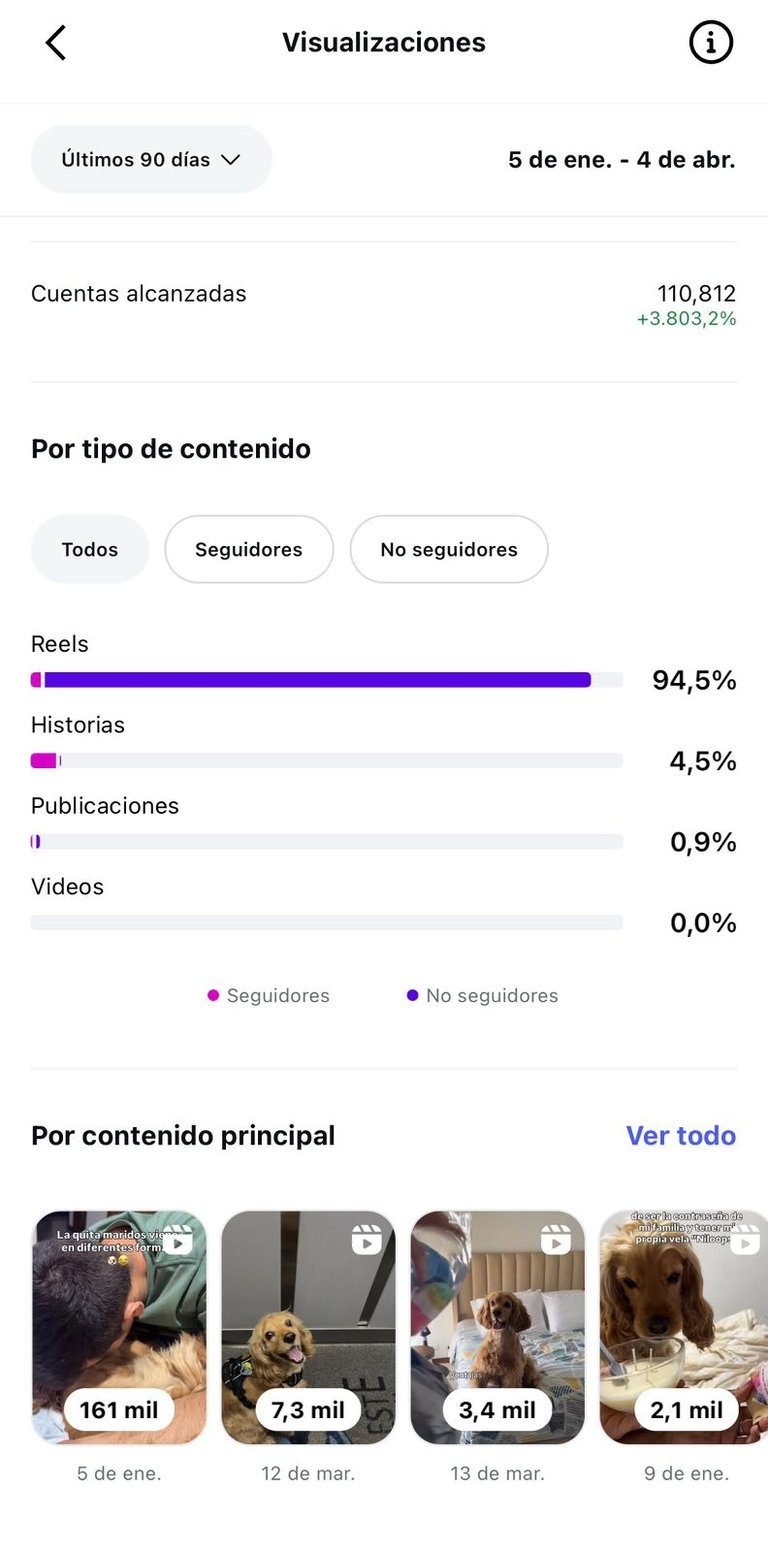
Task: Click the pink Seguidores legend dot
Action: coord(213,995)
